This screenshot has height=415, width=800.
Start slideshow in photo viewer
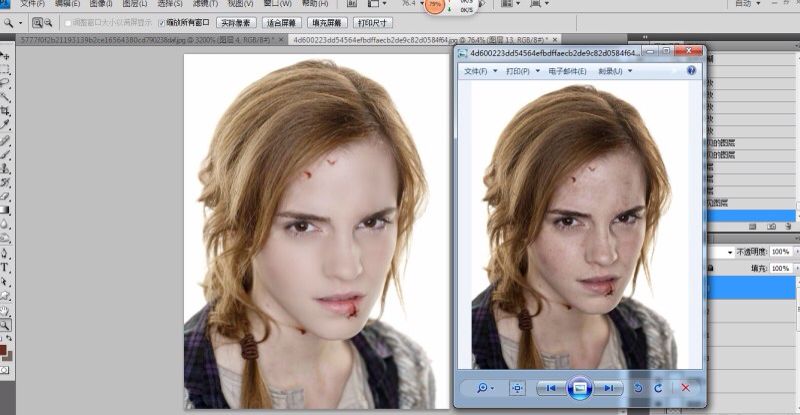(579, 388)
